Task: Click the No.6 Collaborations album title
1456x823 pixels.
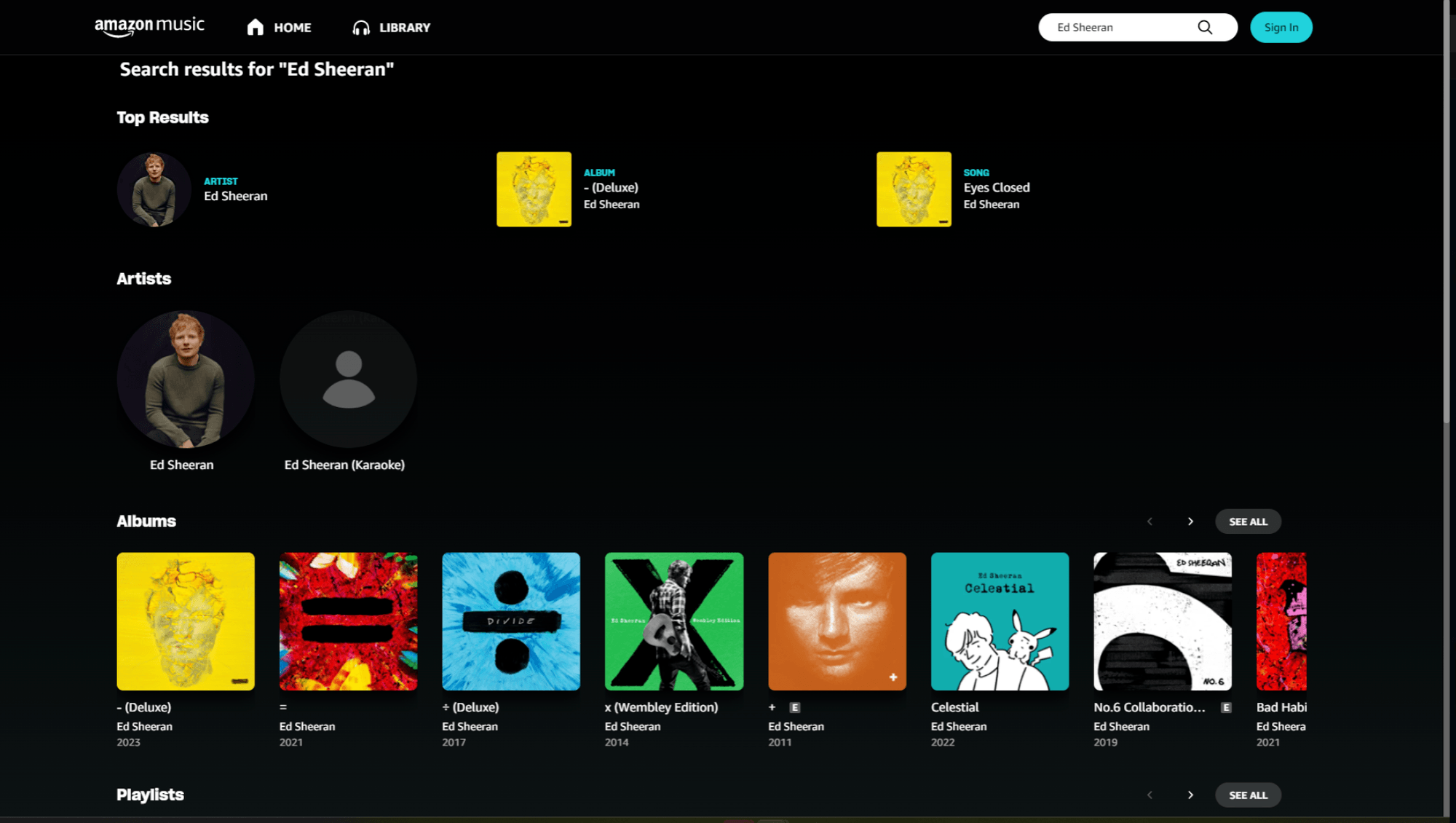Action: click(x=1150, y=707)
